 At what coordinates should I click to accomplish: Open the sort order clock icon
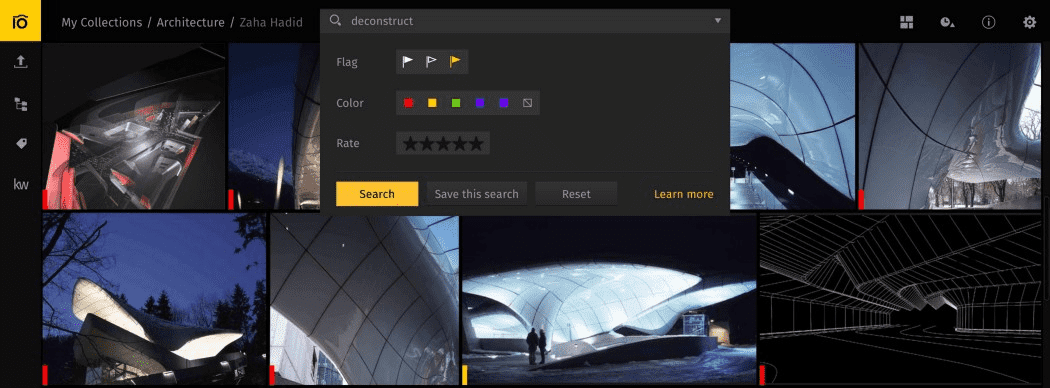tap(947, 22)
